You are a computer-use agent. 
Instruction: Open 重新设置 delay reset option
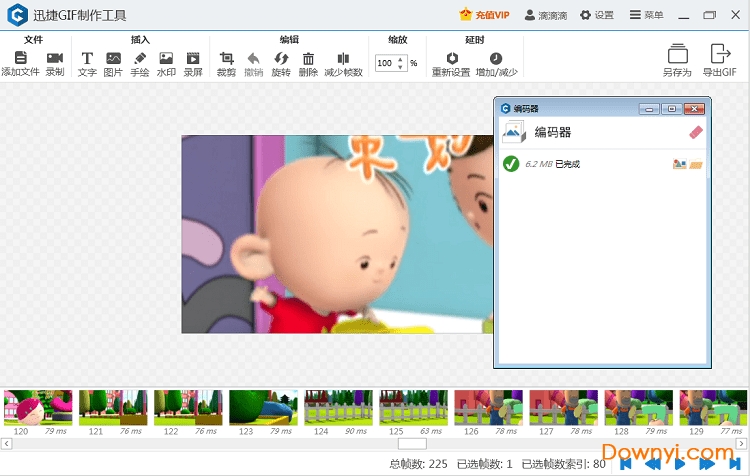coord(451,59)
